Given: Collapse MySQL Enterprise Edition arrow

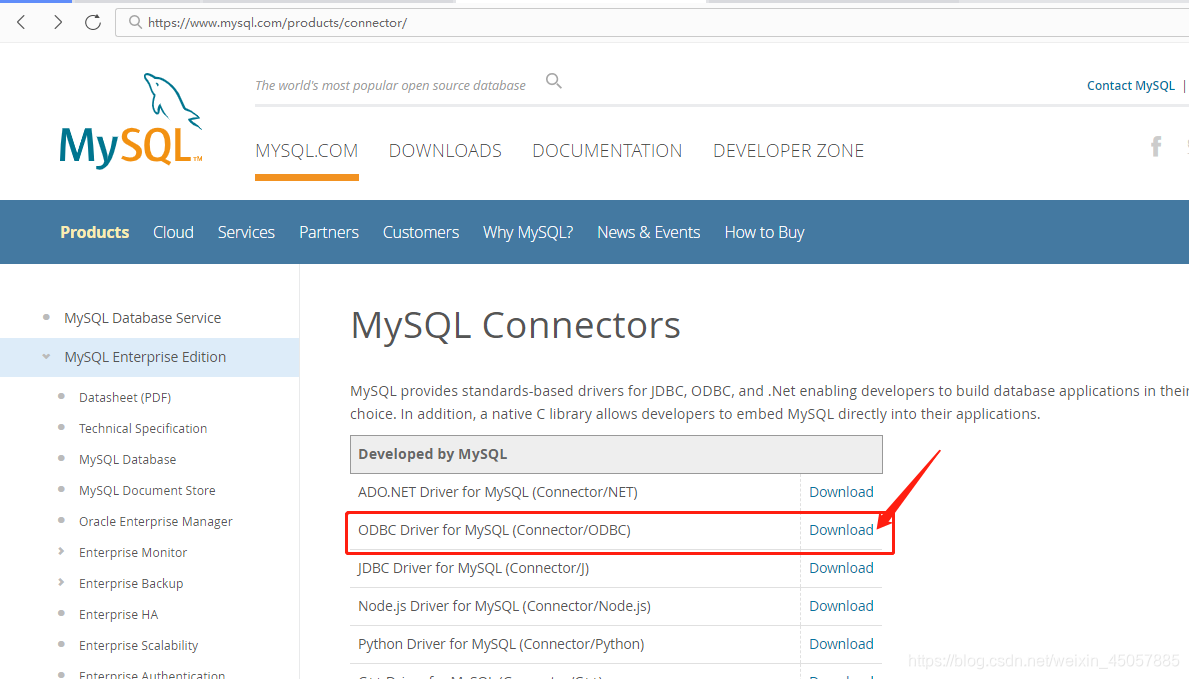Looking at the screenshot, I should 46,357.
